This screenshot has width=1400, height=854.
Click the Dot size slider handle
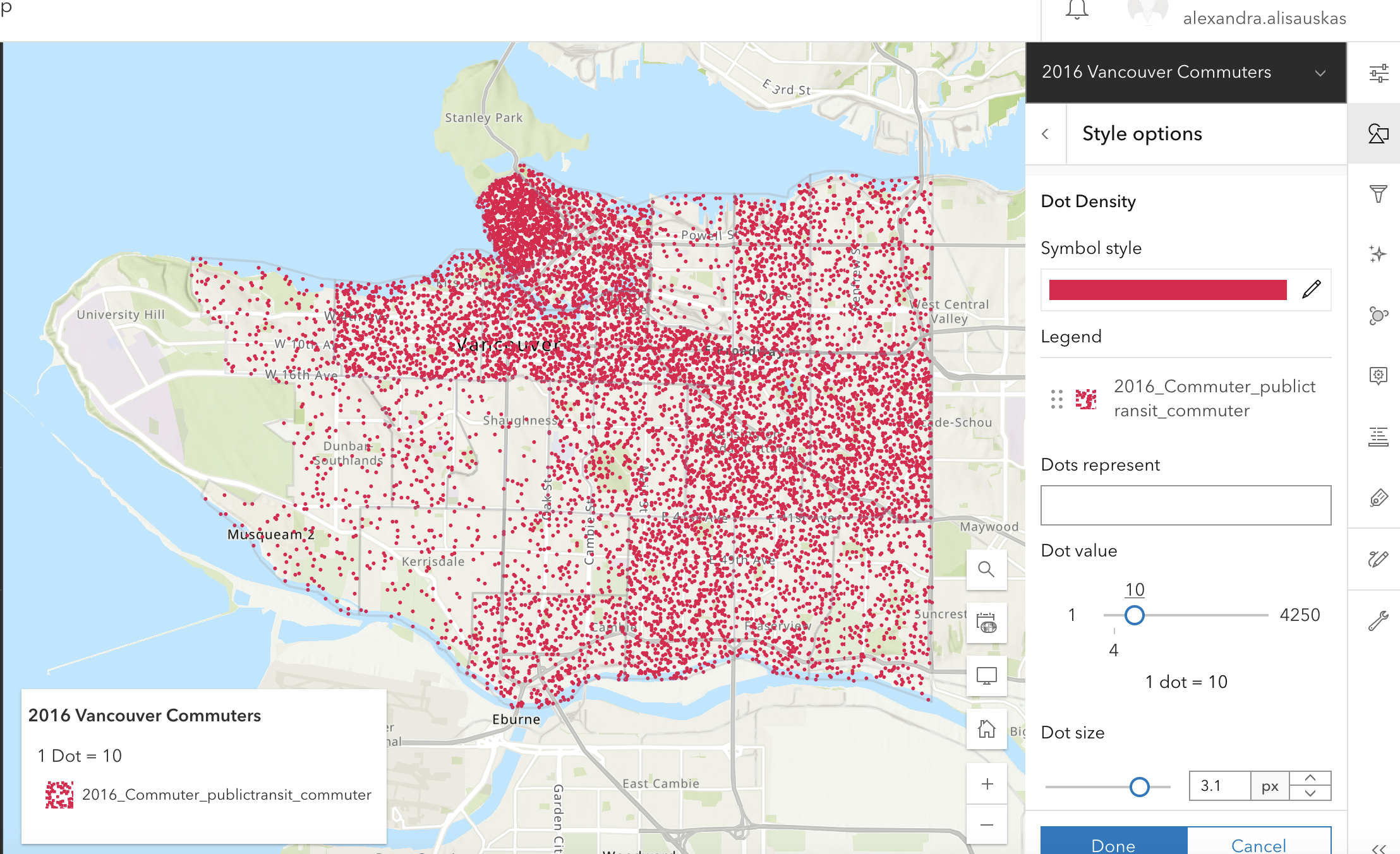1139,787
